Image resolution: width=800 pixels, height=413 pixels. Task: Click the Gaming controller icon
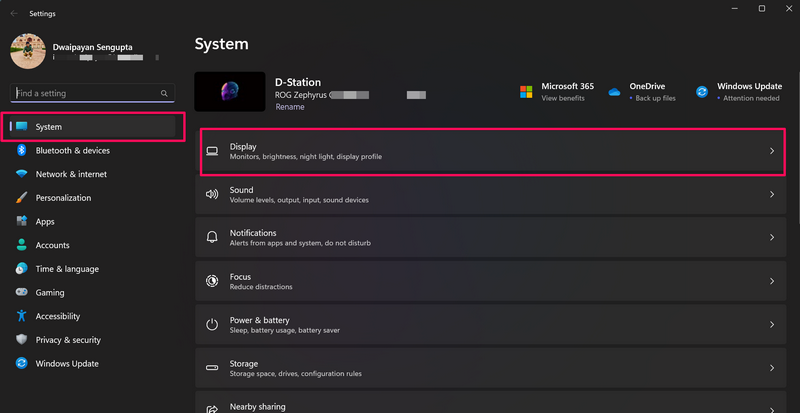[21, 292]
